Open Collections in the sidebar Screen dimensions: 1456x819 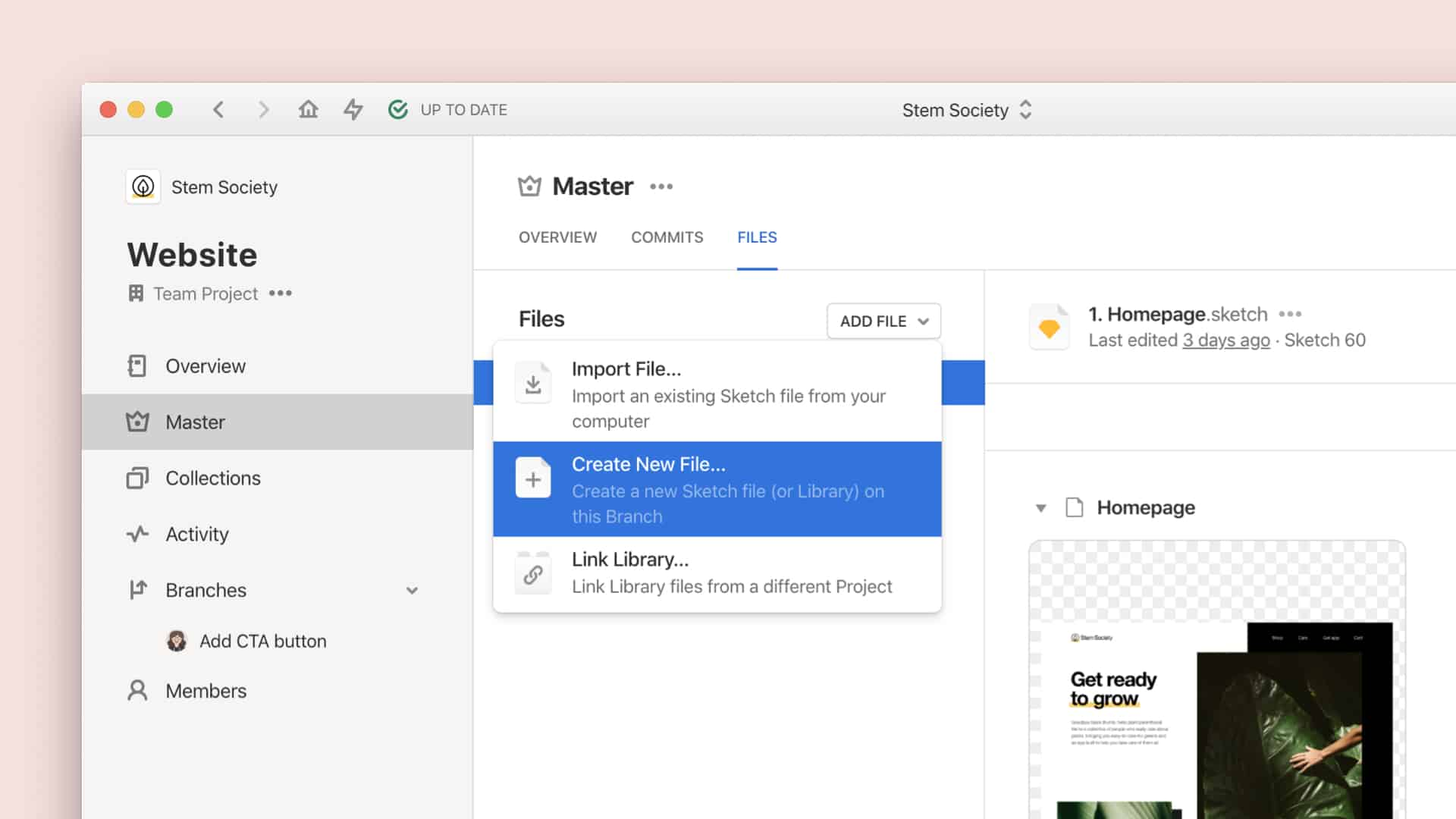213,479
